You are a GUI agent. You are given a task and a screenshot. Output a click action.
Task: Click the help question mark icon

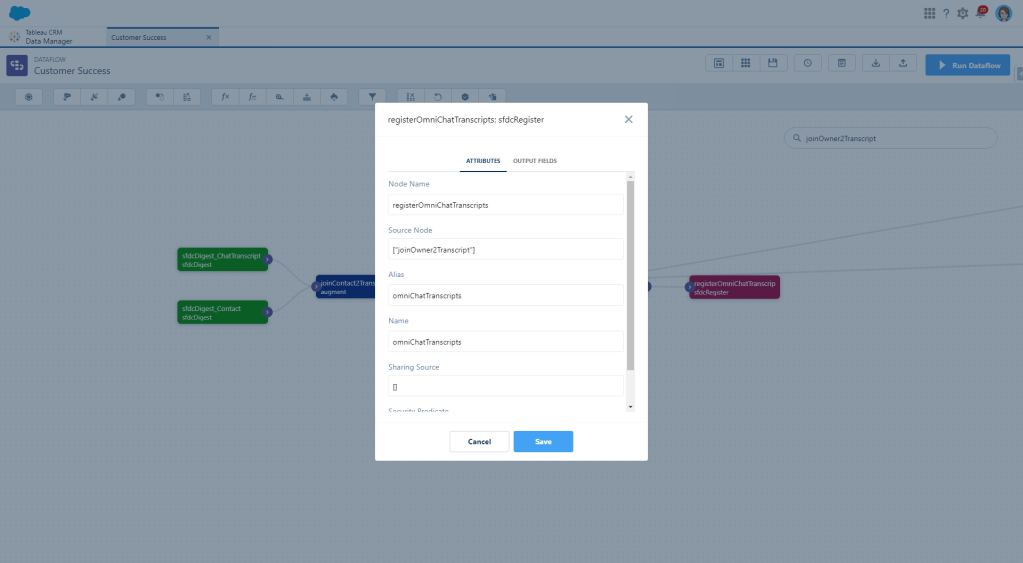946,13
